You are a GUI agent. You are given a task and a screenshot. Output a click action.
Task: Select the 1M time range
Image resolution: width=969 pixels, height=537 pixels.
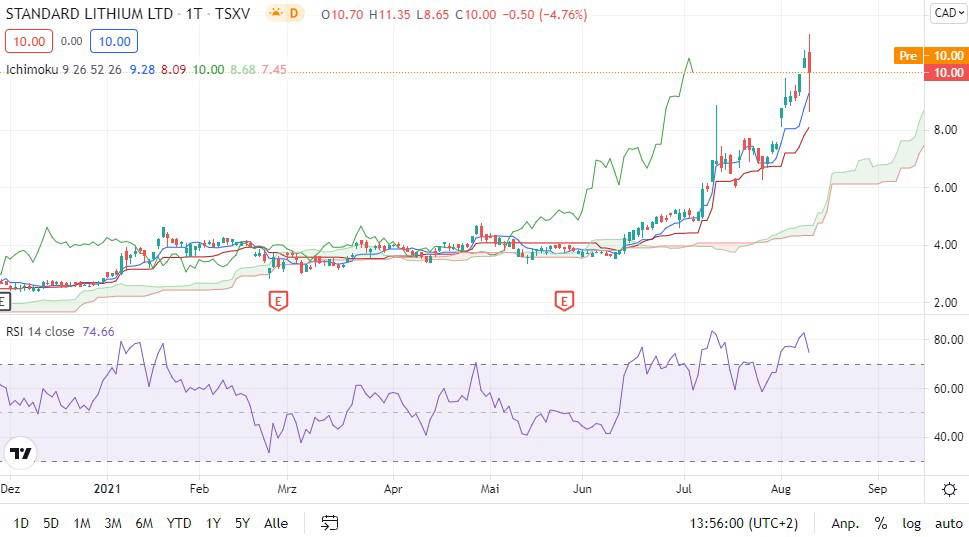click(x=82, y=523)
